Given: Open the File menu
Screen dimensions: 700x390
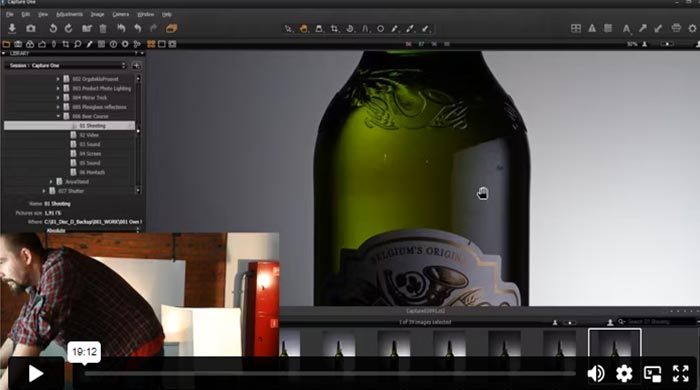Looking at the screenshot, I should coord(10,14).
